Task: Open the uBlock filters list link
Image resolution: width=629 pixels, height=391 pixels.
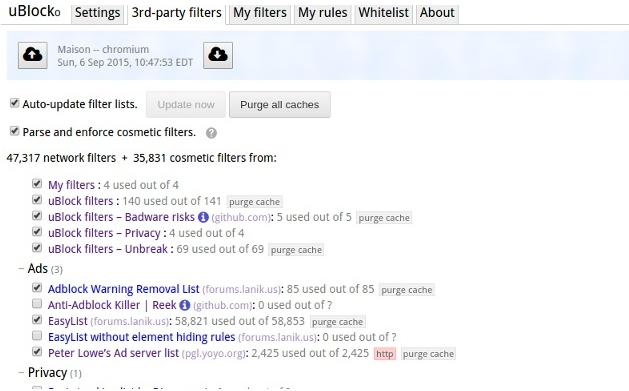Action: pos(81,201)
